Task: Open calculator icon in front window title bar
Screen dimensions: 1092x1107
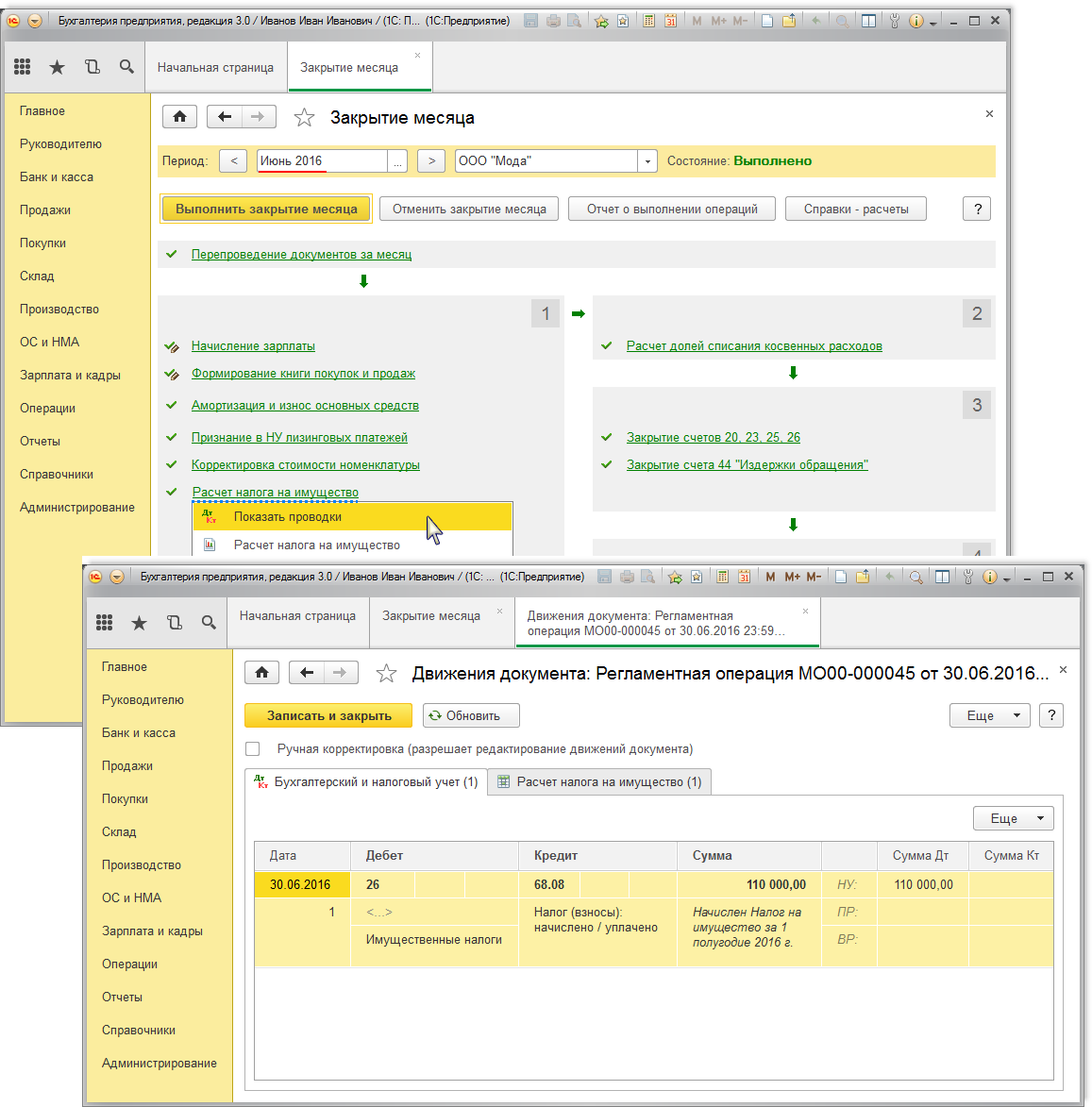Action: point(722,577)
